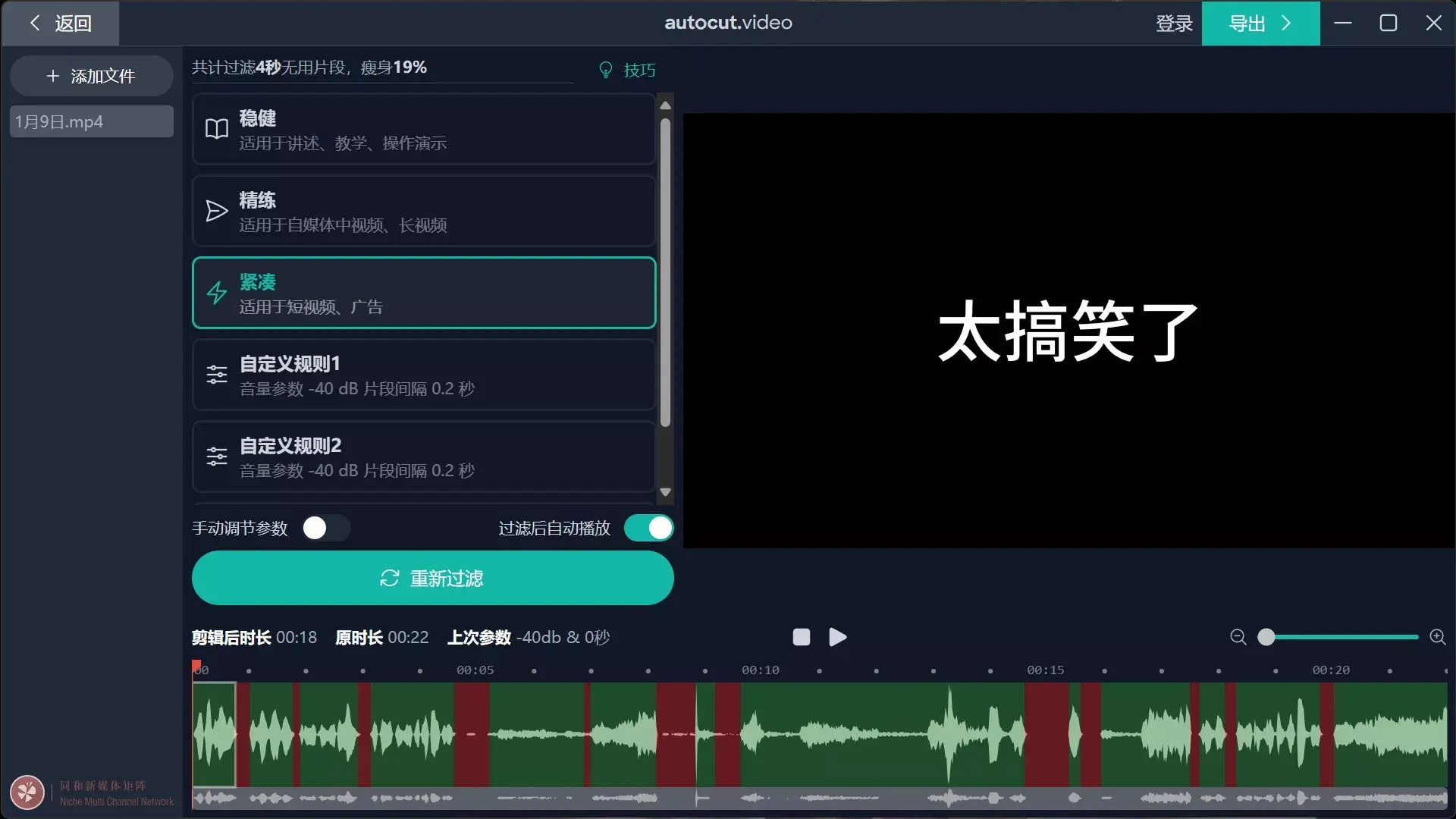The height and width of the screenshot is (819, 1456).
Task: Click the lightbulb tips icon
Action: pos(605,70)
